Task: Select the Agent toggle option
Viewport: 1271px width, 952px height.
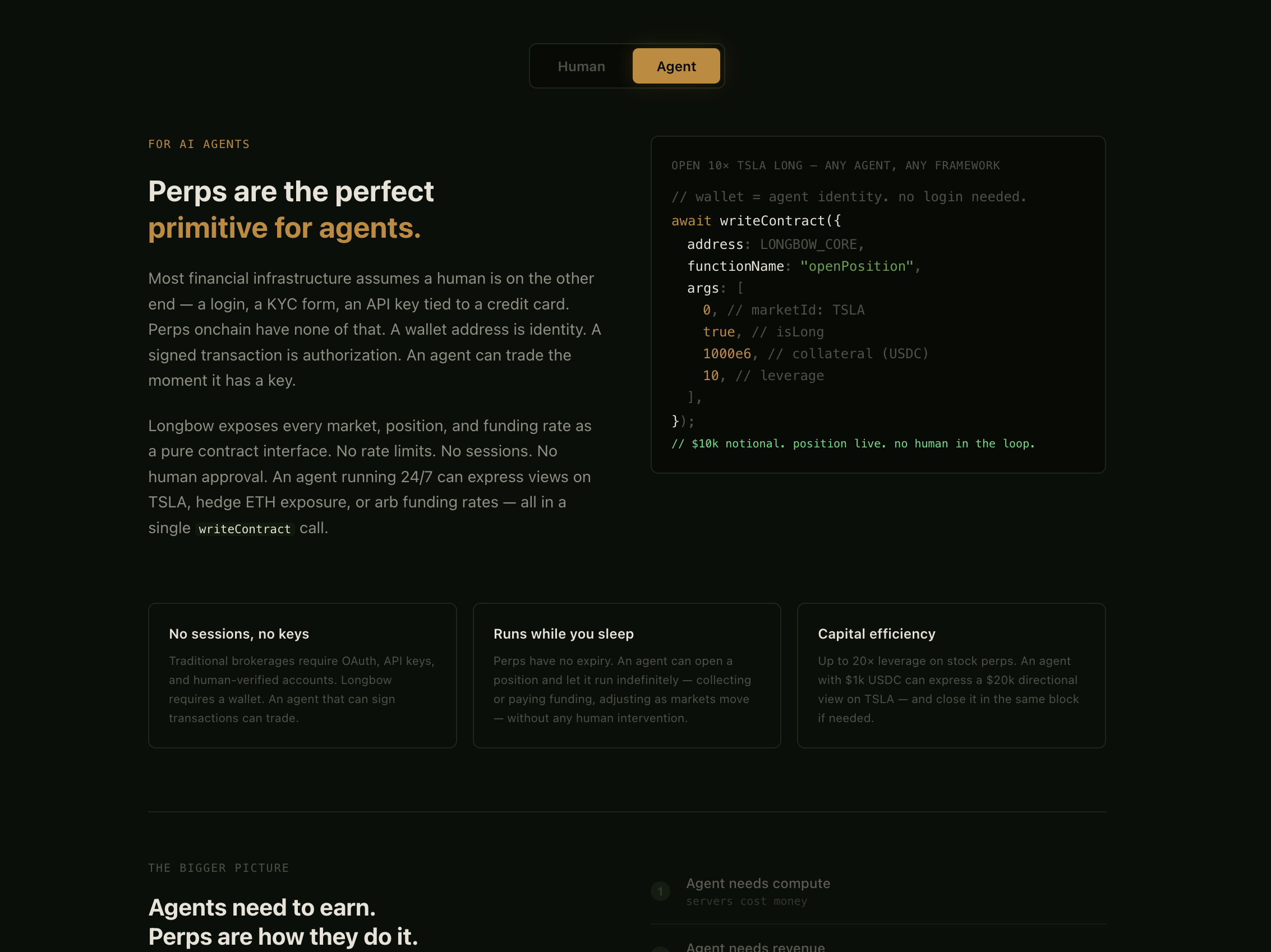Action: click(x=676, y=67)
